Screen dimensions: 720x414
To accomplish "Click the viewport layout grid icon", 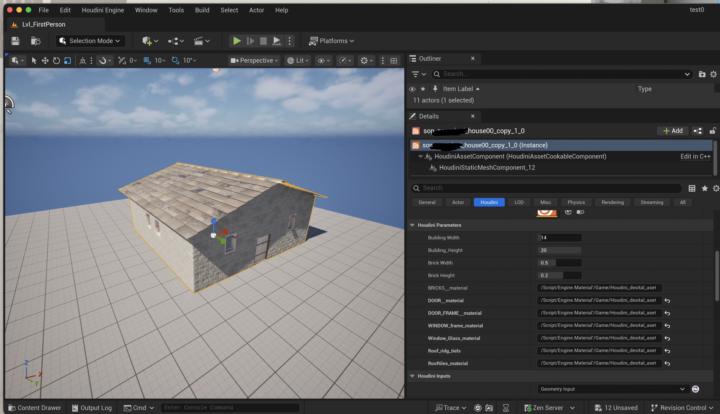I will coord(394,61).
